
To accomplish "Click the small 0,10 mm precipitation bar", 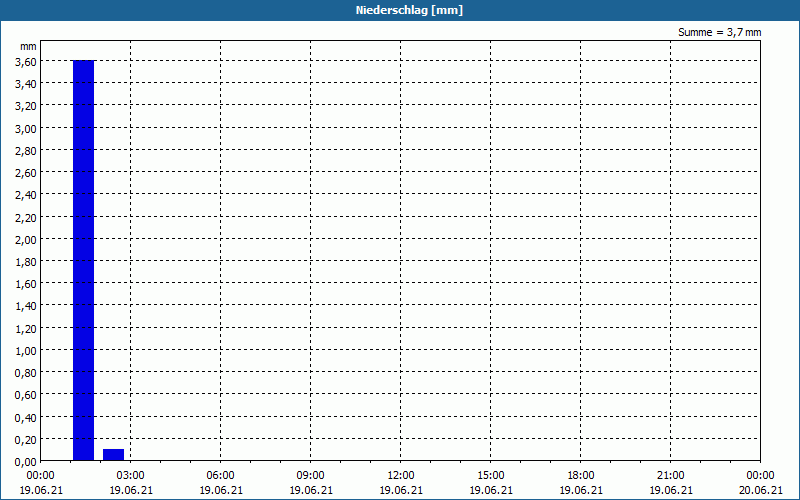I will [113, 455].
